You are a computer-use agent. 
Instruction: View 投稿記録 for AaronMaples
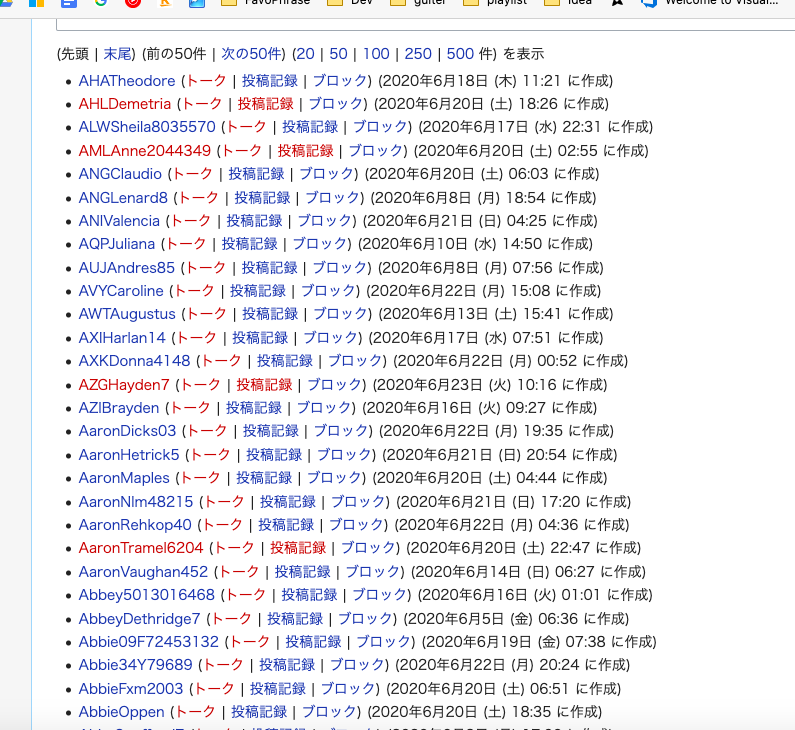(x=264, y=478)
